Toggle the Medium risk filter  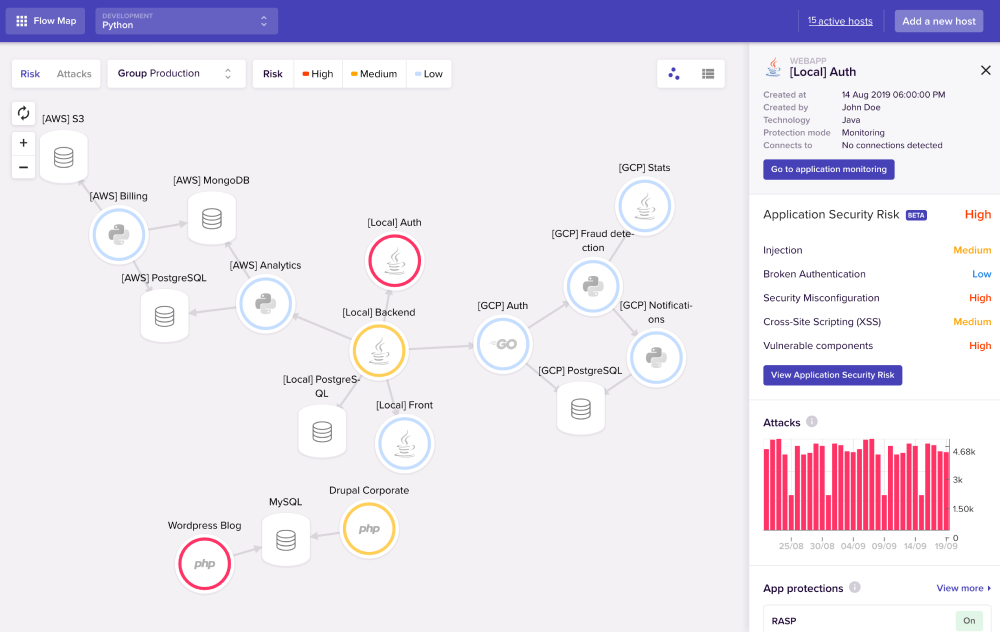pyautogui.click(x=374, y=74)
